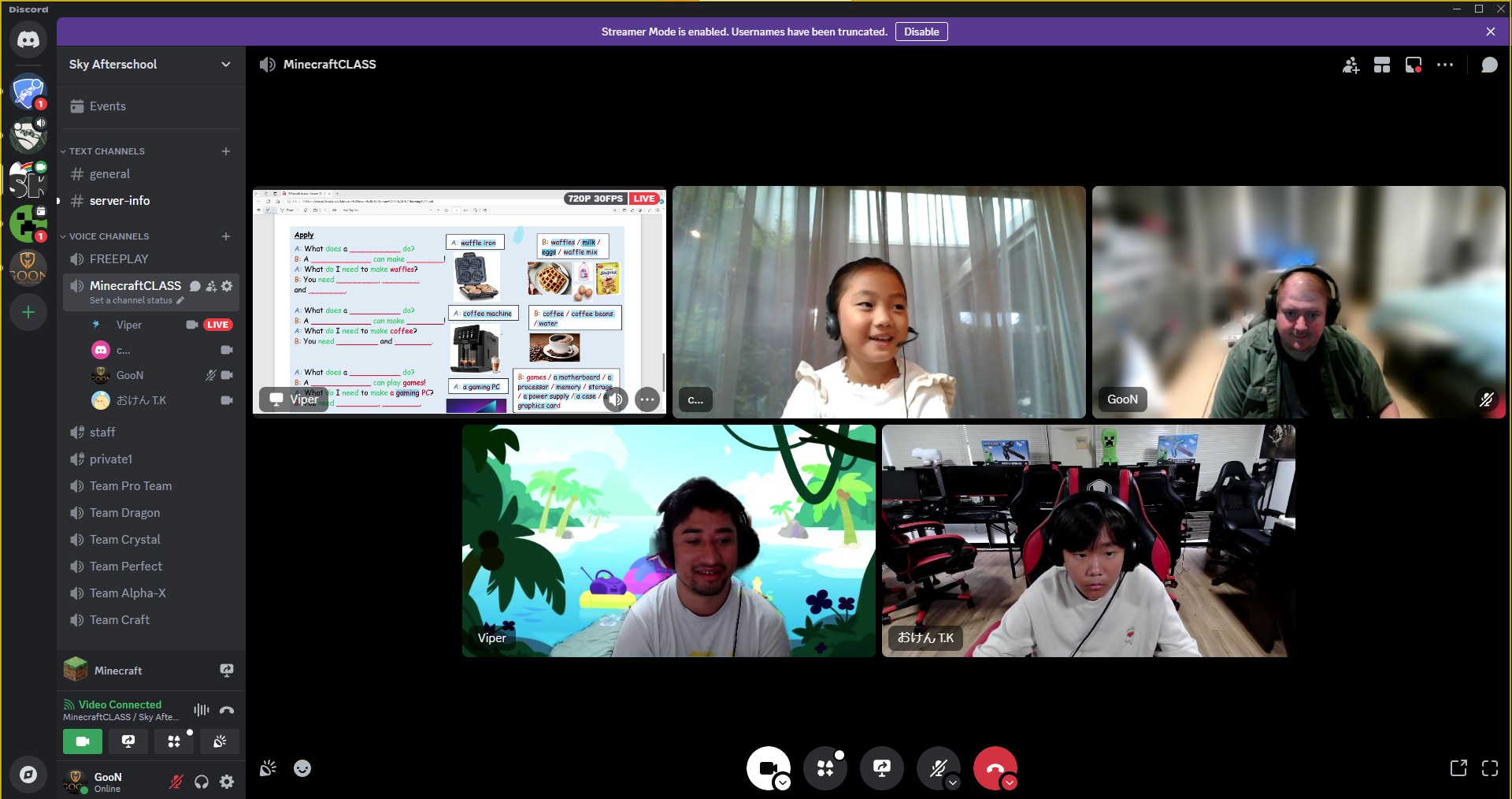Unmute microphone in call bar
The height and width of the screenshot is (799, 1512).
(x=936, y=768)
